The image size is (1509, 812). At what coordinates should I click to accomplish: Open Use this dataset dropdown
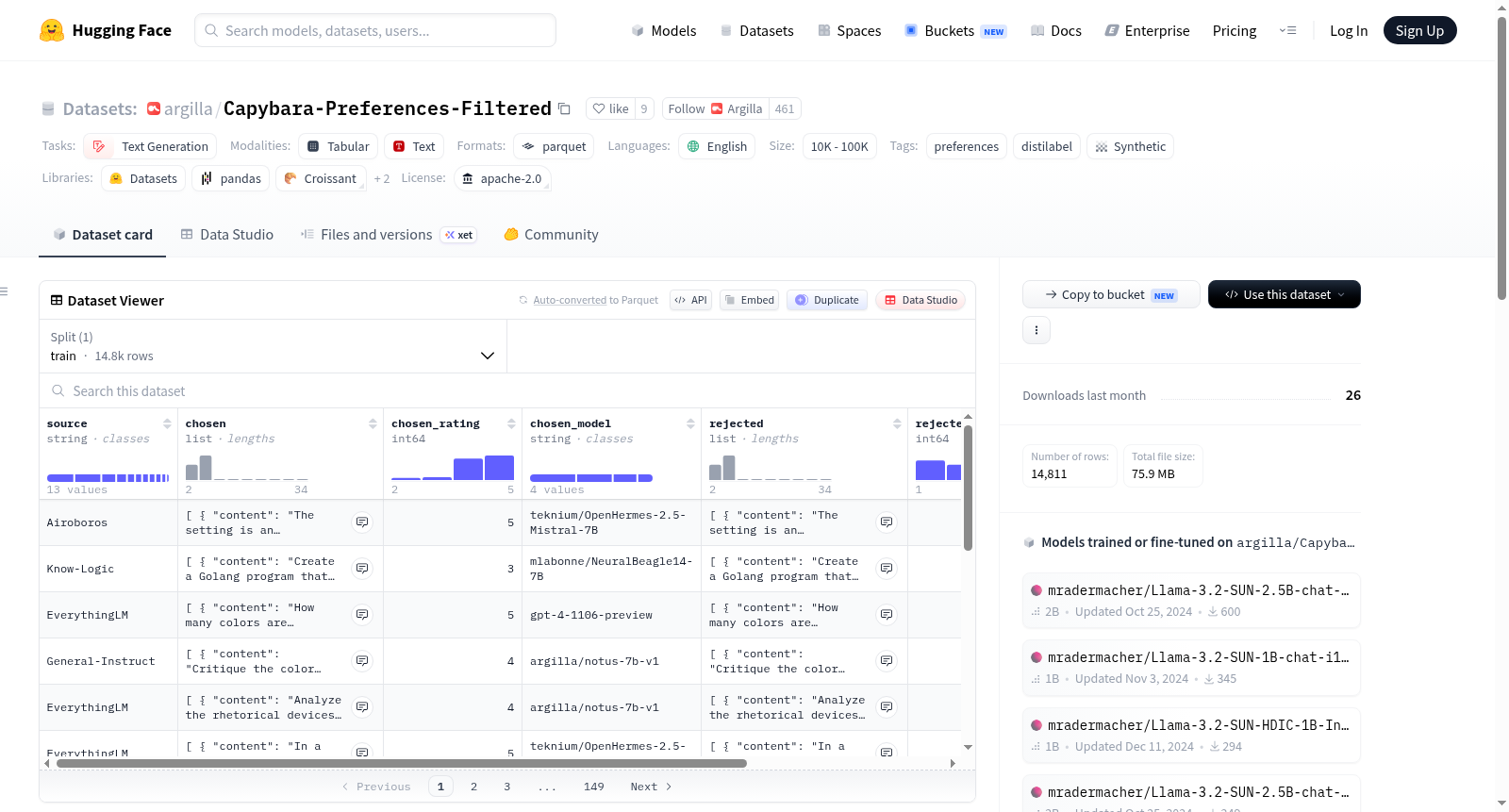[1284, 294]
